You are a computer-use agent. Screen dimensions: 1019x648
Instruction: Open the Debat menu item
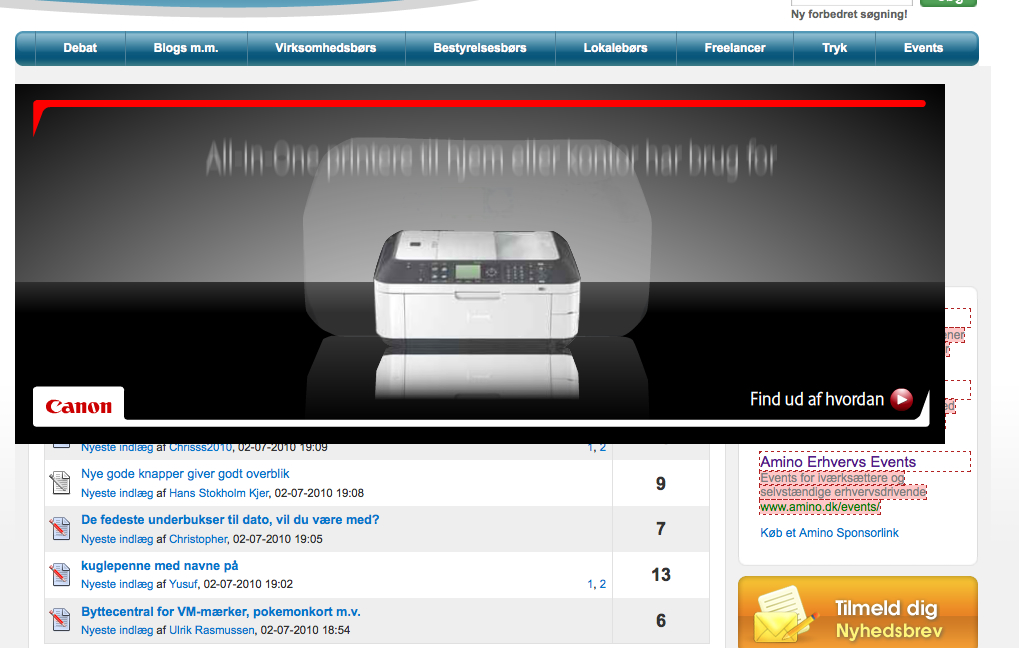pos(80,48)
